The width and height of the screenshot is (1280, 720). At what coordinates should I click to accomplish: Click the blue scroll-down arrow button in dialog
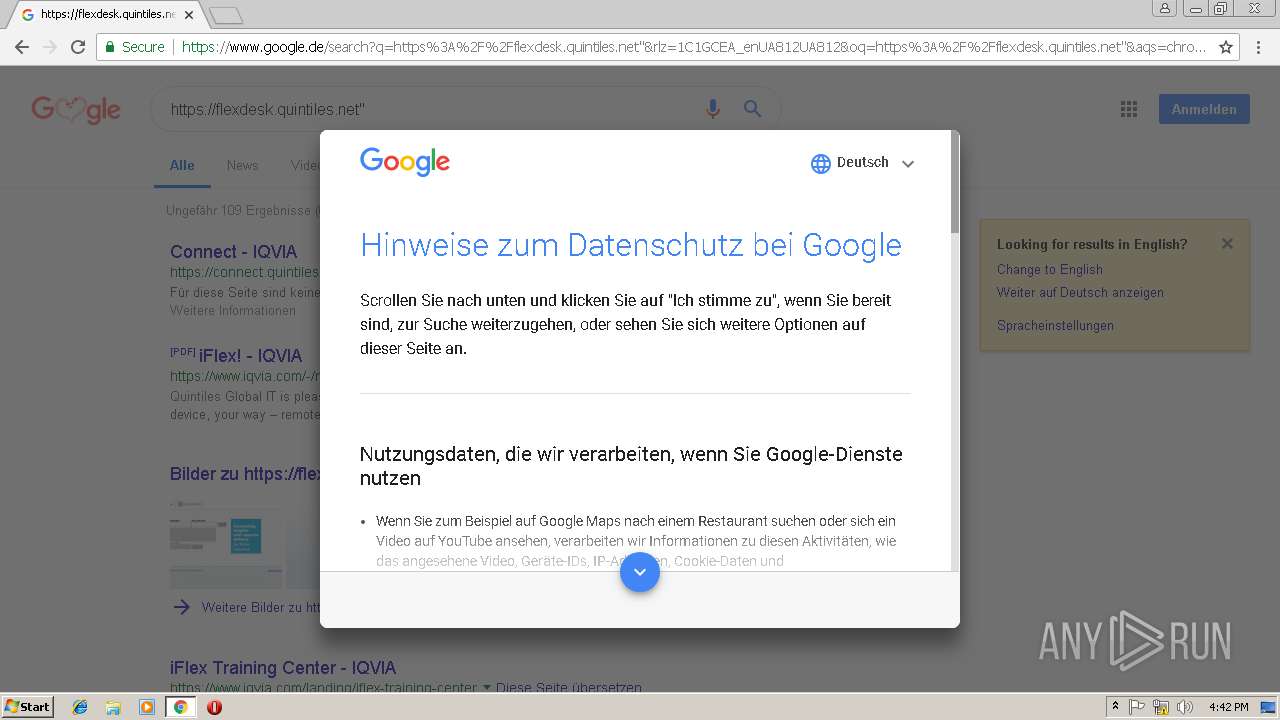(x=640, y=572)
